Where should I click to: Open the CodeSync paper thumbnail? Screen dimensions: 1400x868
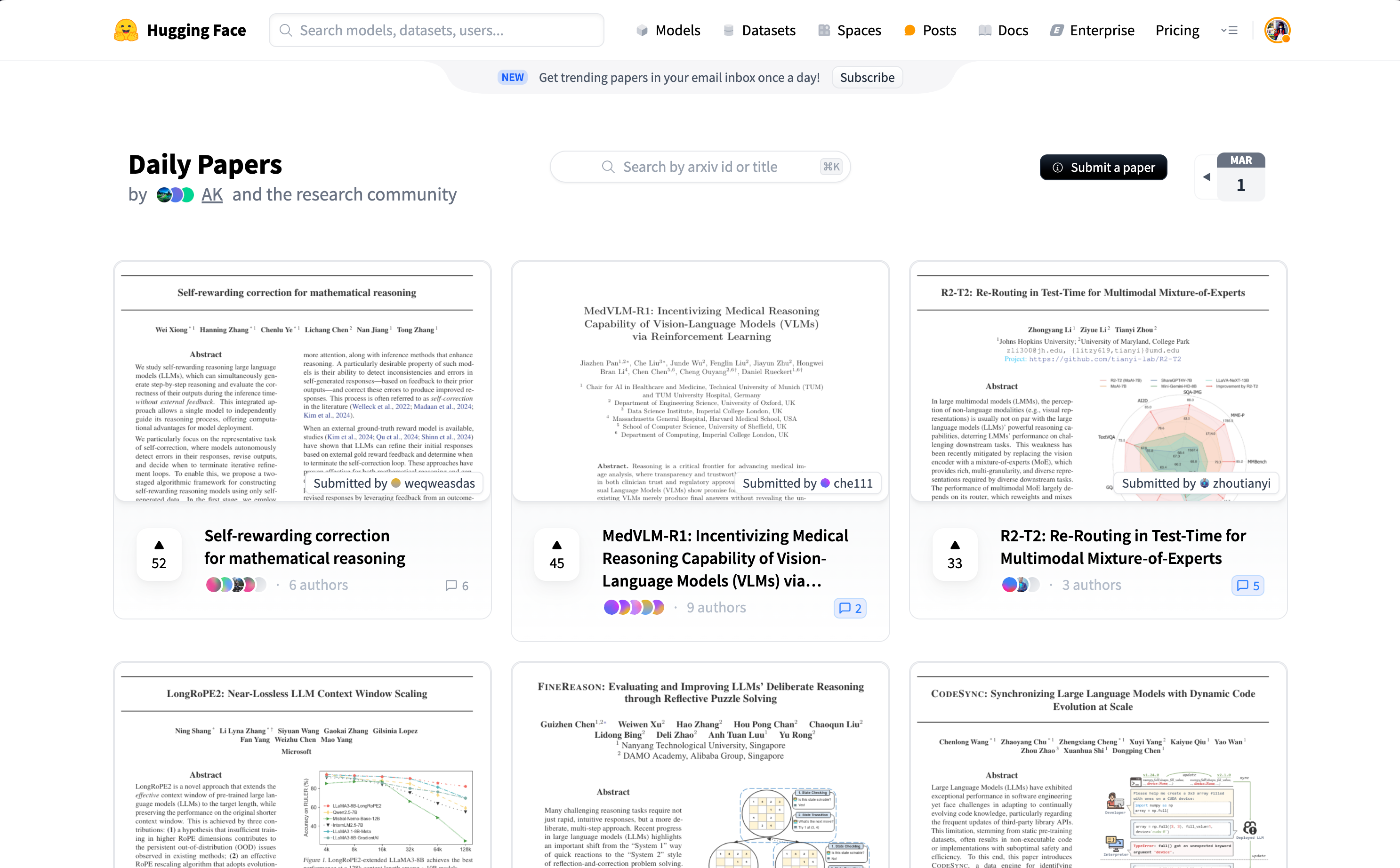tap(1098, 765)
